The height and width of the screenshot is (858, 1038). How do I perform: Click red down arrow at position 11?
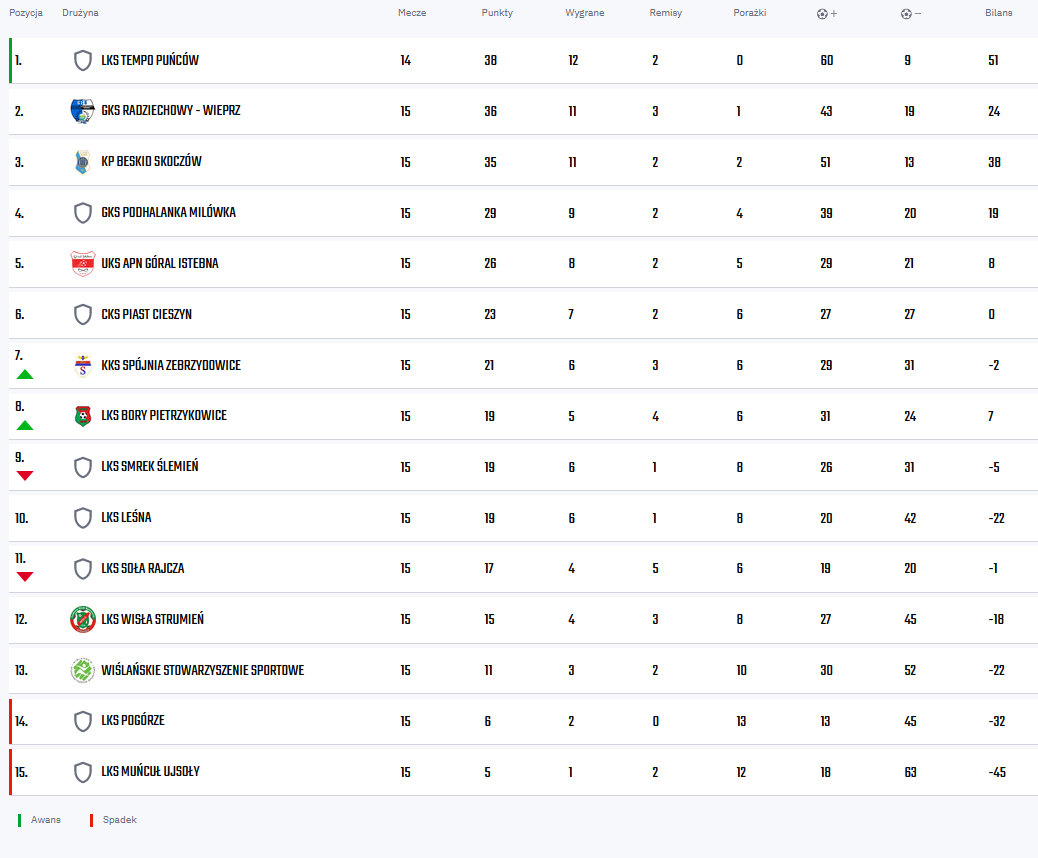(25, 576)
